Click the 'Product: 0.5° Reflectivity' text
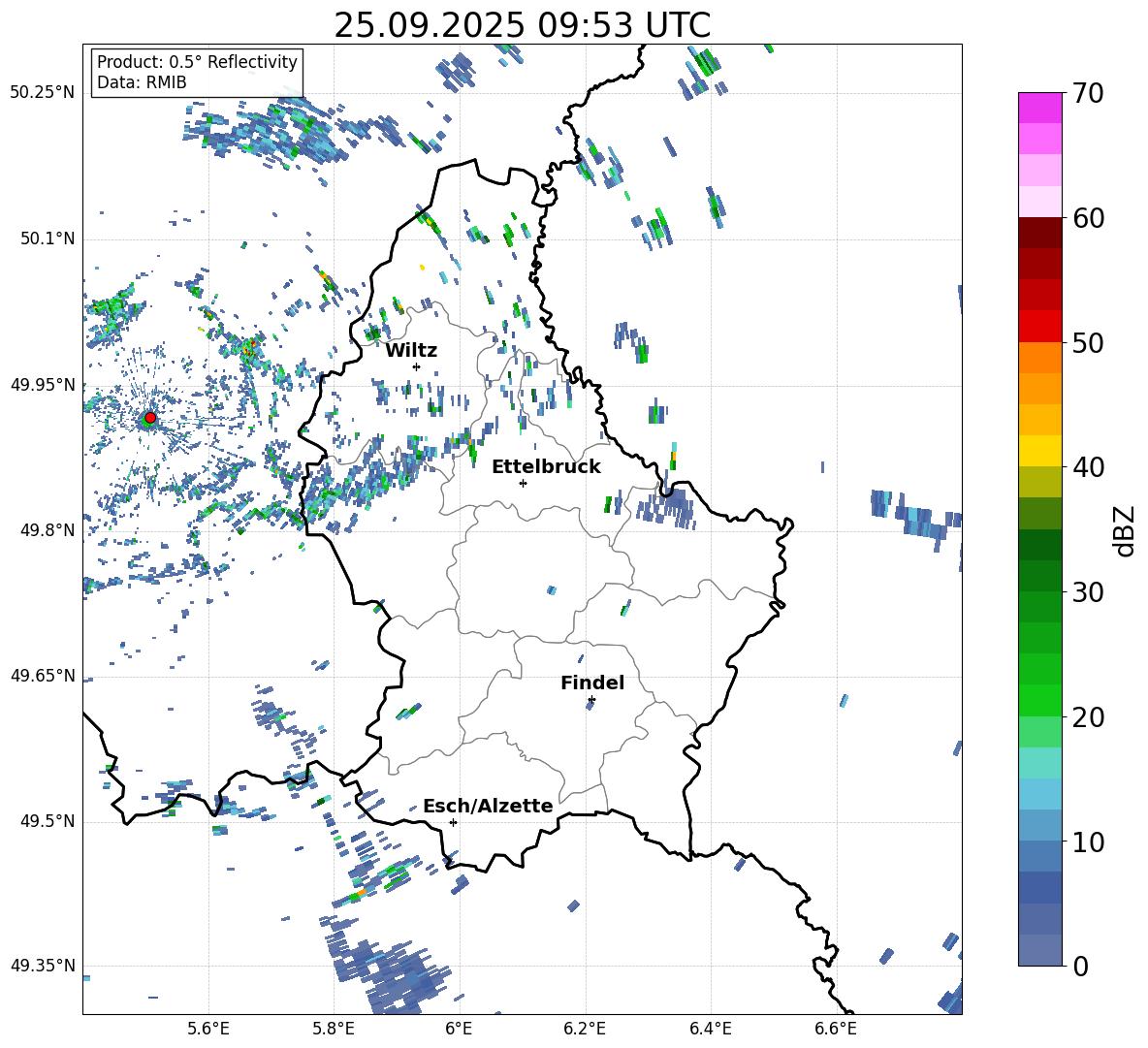The image size is (1148, 1048). pos(197,61)
